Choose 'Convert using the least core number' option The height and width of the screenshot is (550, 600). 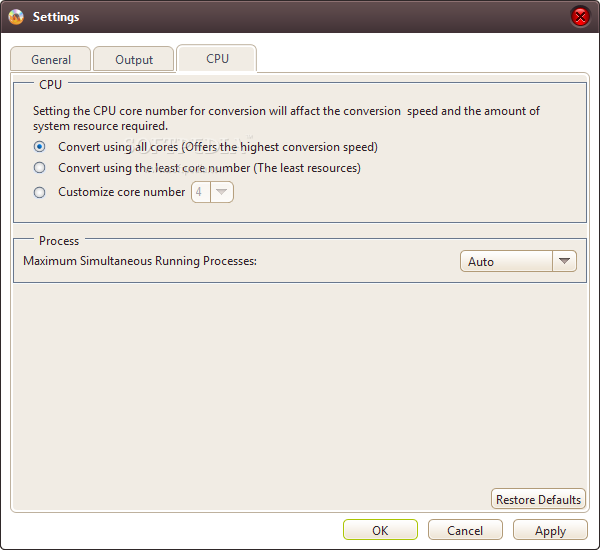click(39, 168)
